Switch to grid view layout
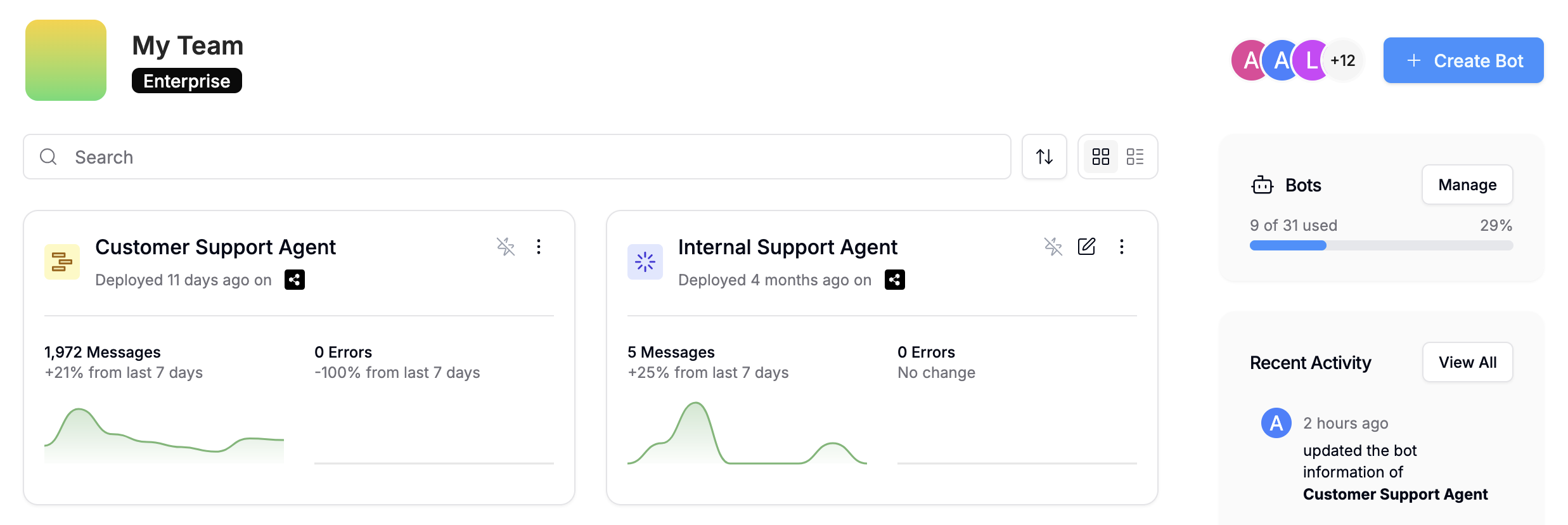This screenshot has width=1568, height=525. click(x=1101, y=157)
